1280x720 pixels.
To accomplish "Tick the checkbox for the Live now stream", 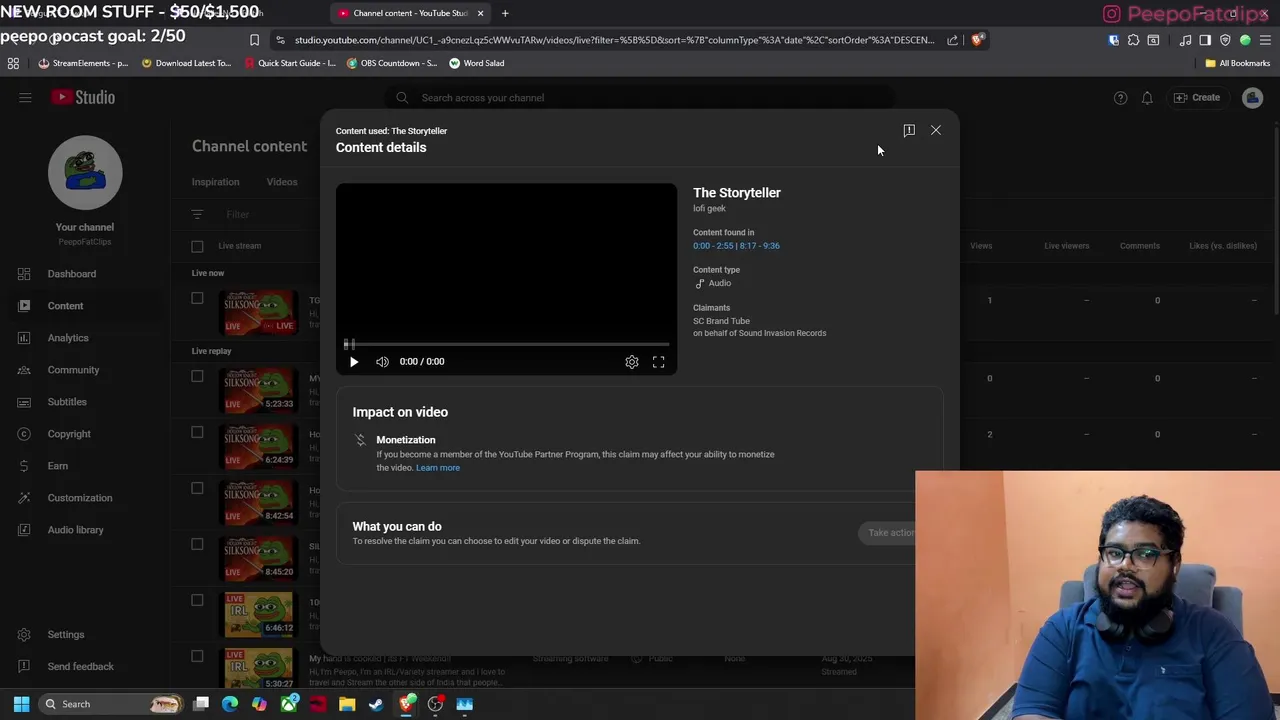I will click(197, 298).
